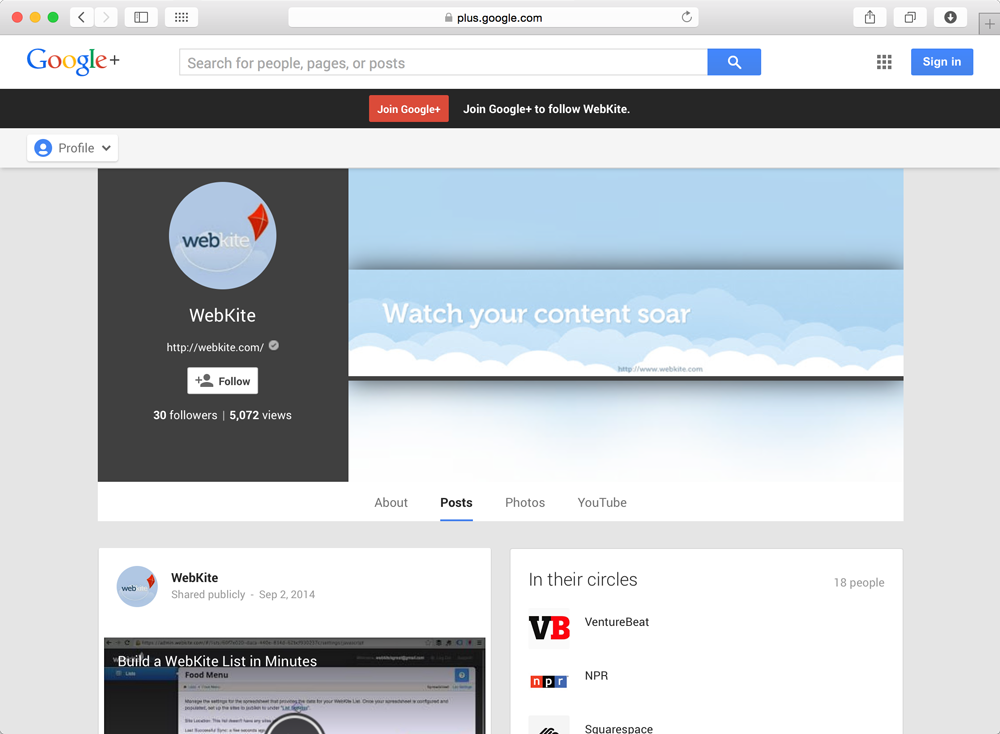
Task: Click the Google+ logo
Action: (x=73, y=62)
